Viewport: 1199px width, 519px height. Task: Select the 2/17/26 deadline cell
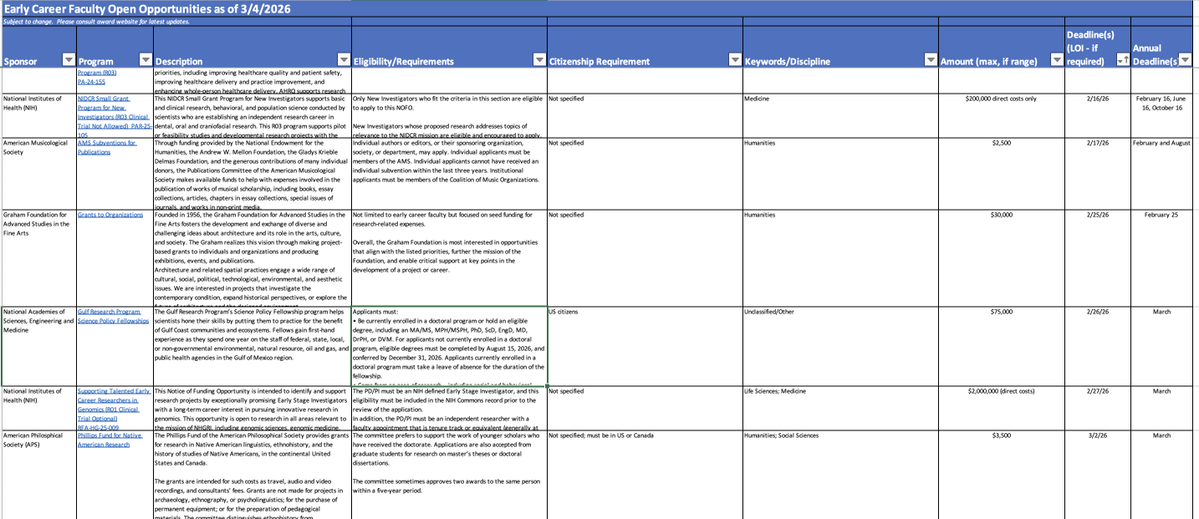pyautogui.click(x=1097, y=173)
